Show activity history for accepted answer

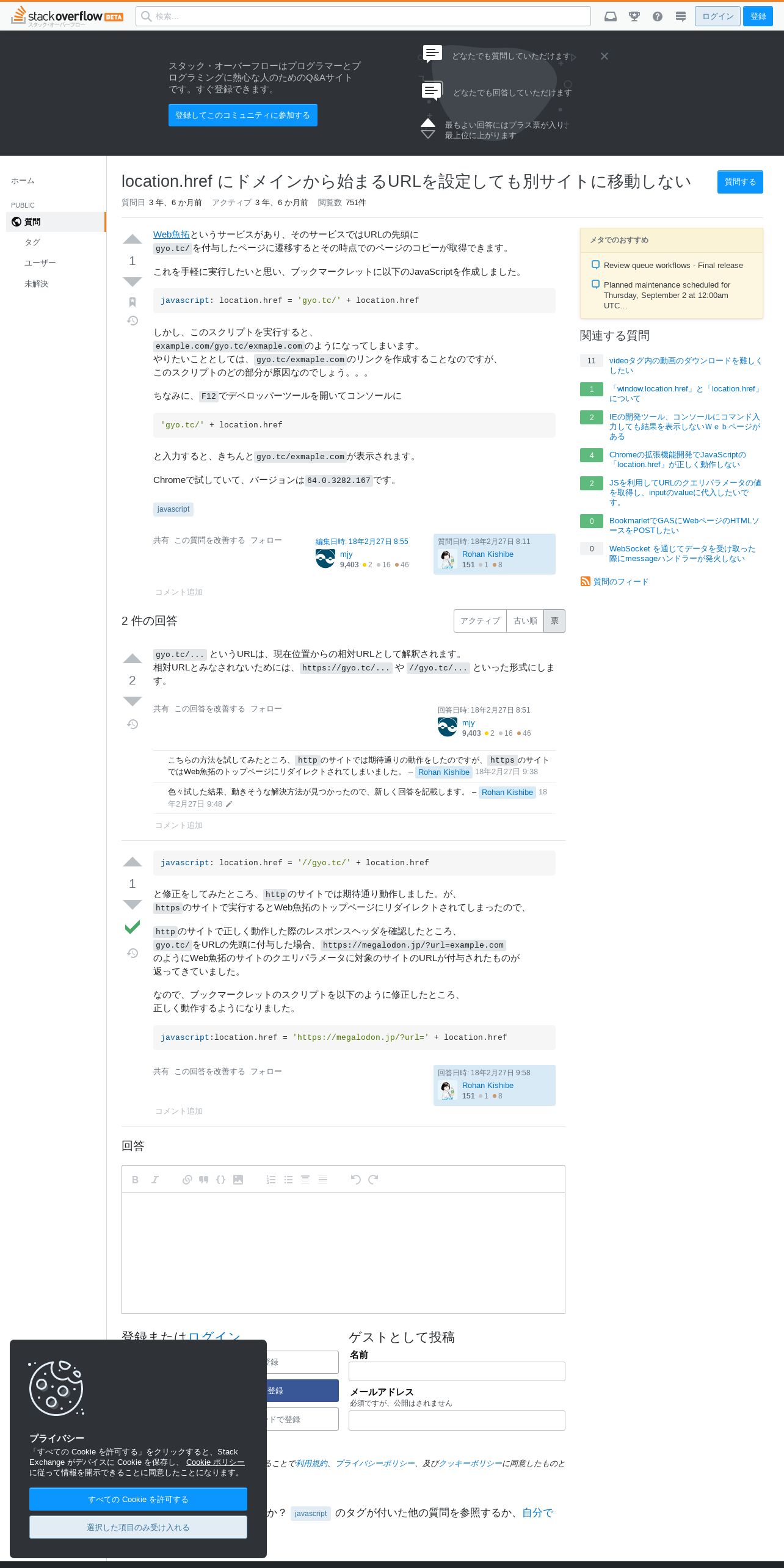coord(132,953)
